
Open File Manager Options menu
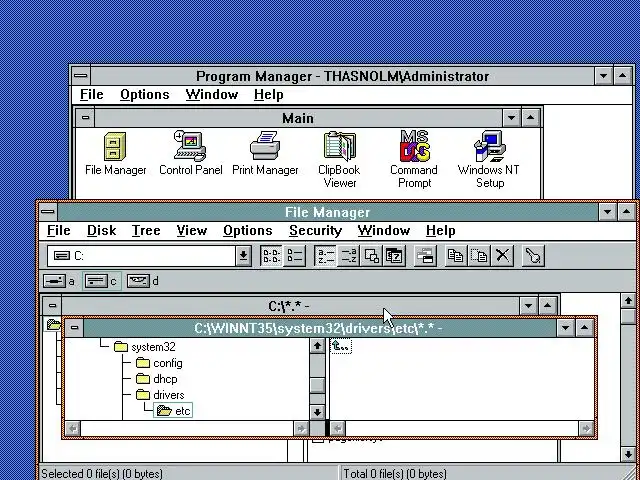247,231
